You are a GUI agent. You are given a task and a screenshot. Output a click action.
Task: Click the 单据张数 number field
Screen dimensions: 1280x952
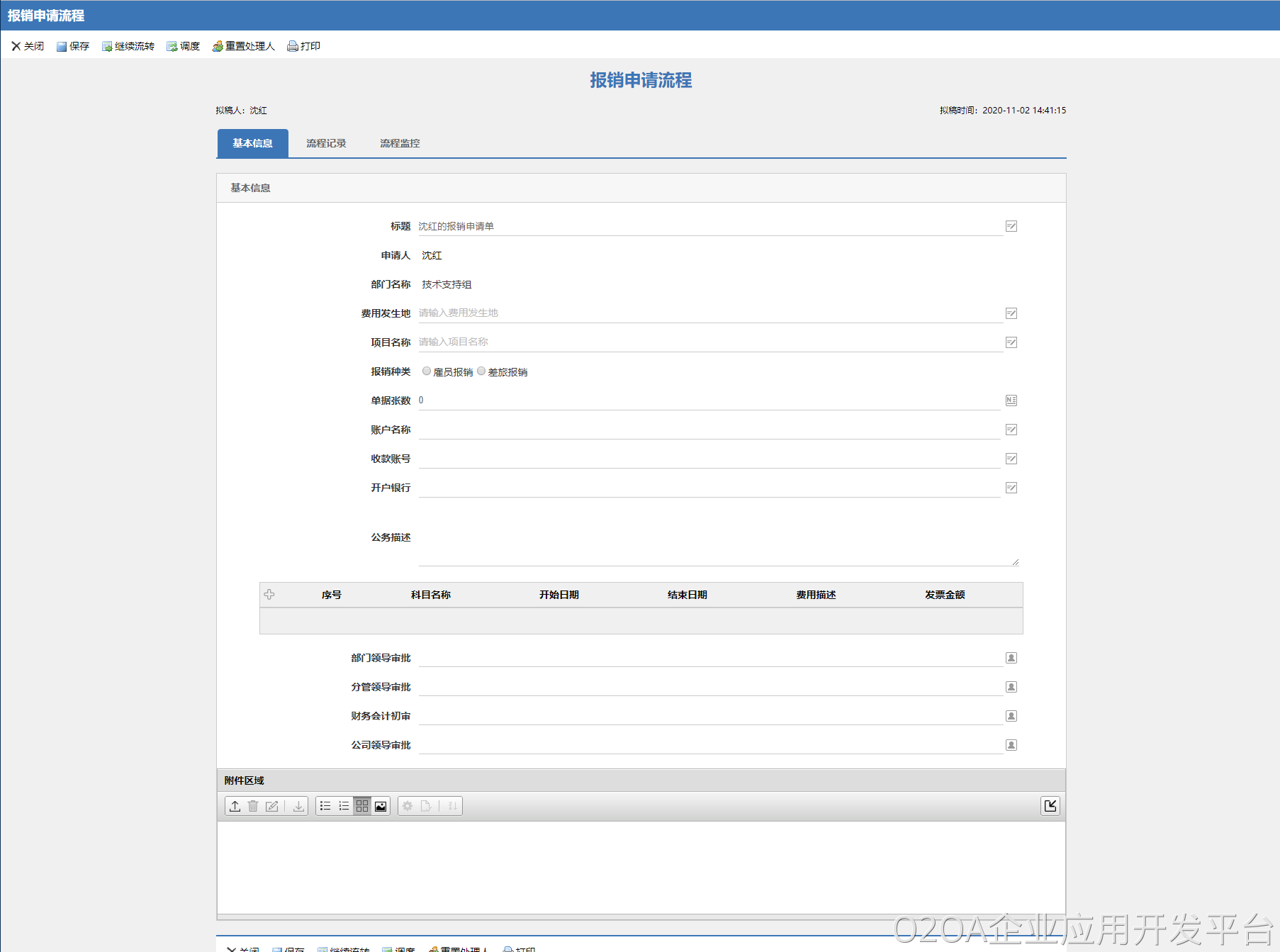(709, 401)
